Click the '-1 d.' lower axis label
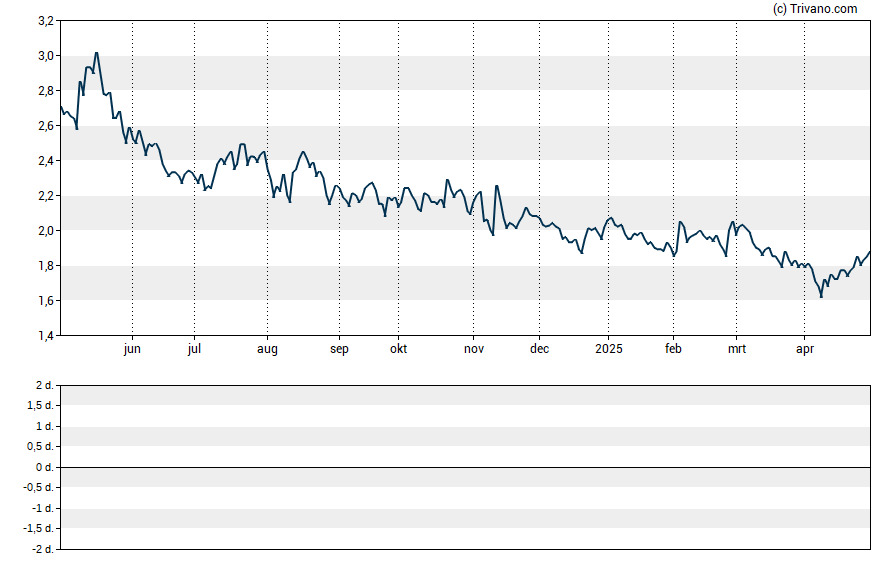 pos(43,508)
